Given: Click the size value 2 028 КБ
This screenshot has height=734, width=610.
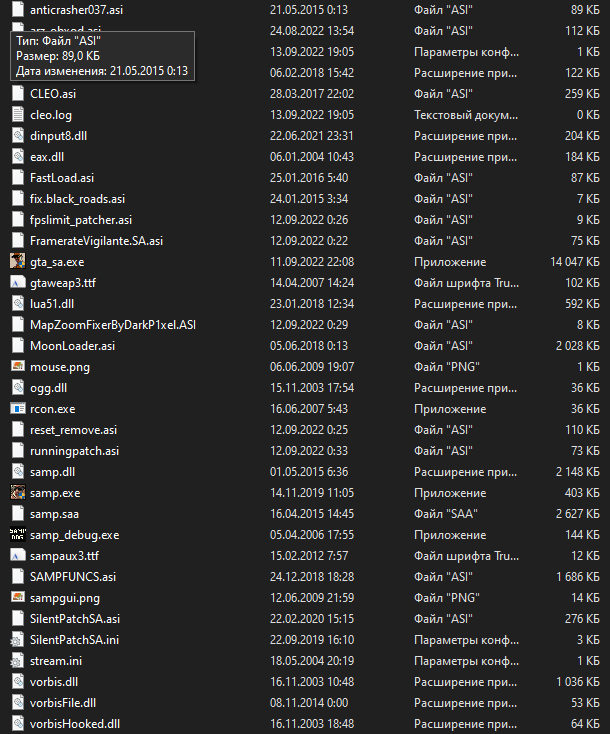Looking at the screenshot, I should (578, 345).
